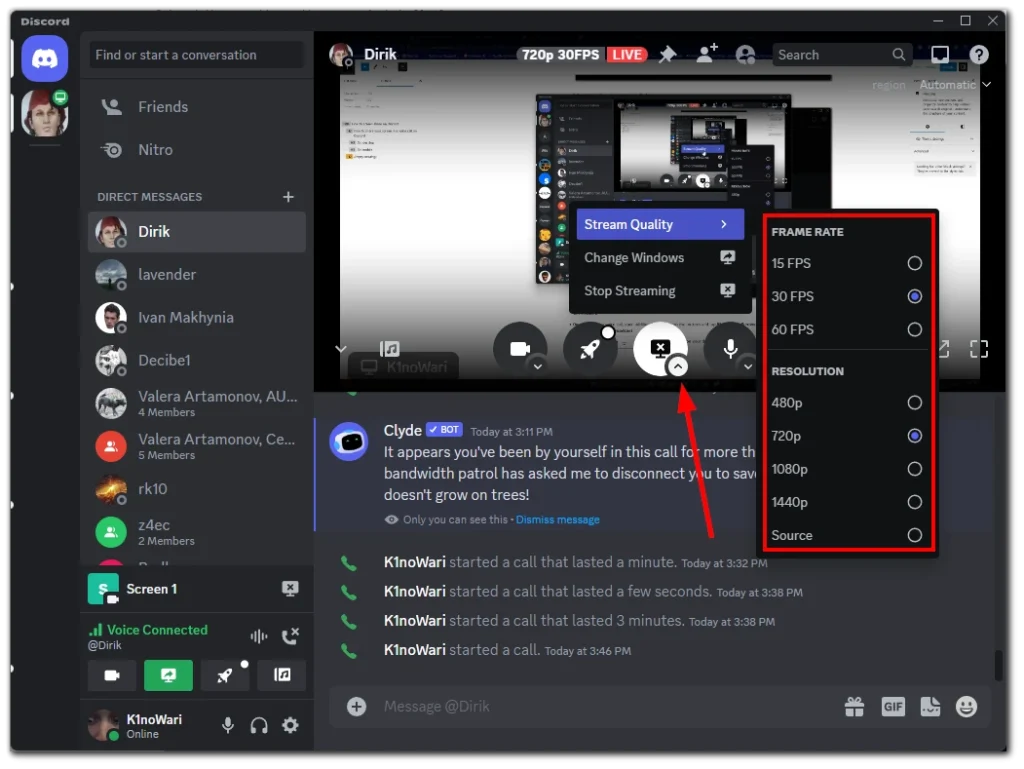
Task: Collapse the call view with chevron
Action: pyautogui.click(x=341, y=349)
